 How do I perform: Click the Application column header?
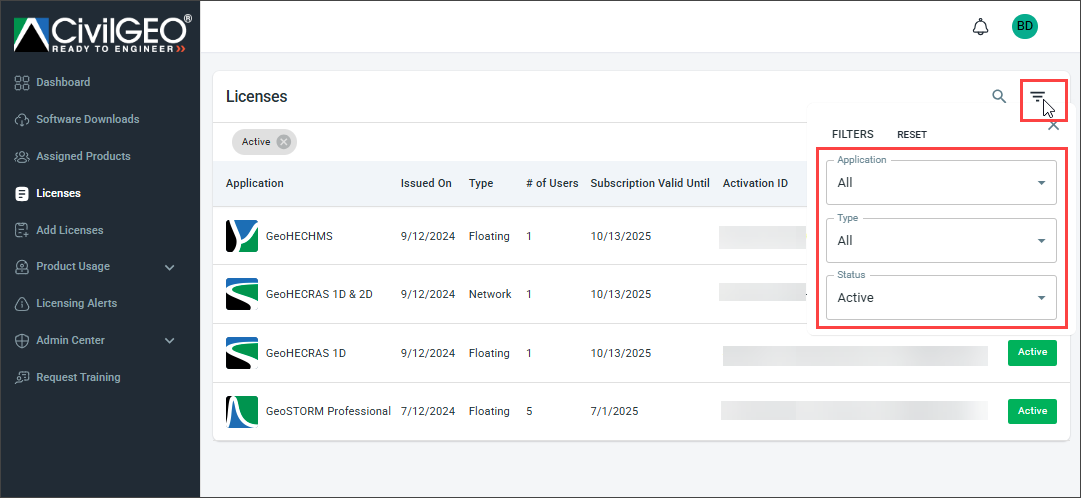tap(254, 183)
